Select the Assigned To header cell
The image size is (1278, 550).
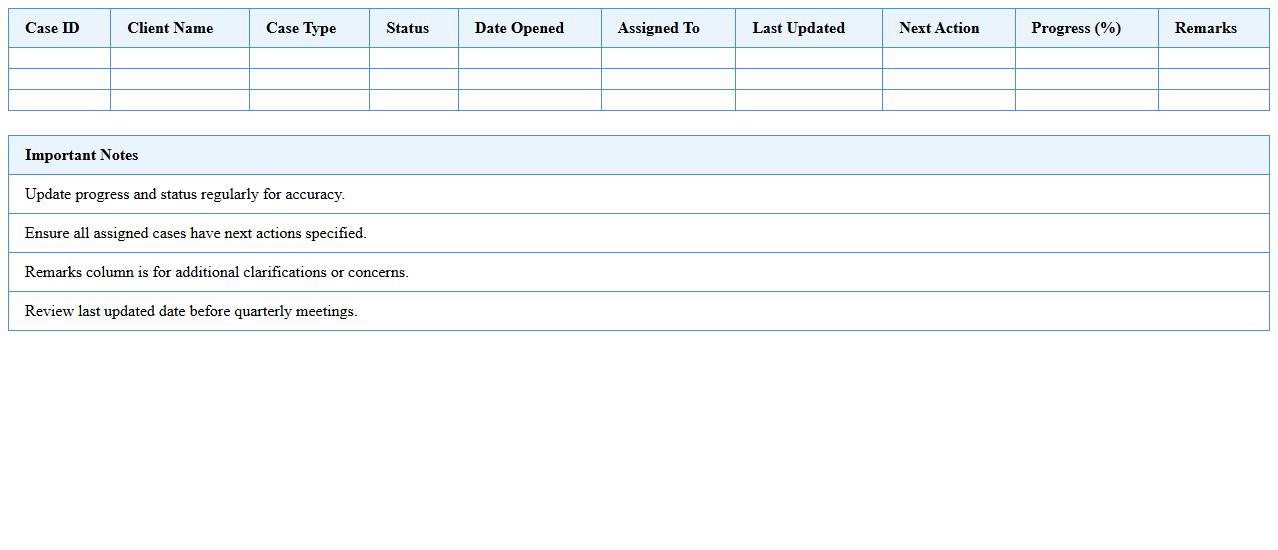668,28
